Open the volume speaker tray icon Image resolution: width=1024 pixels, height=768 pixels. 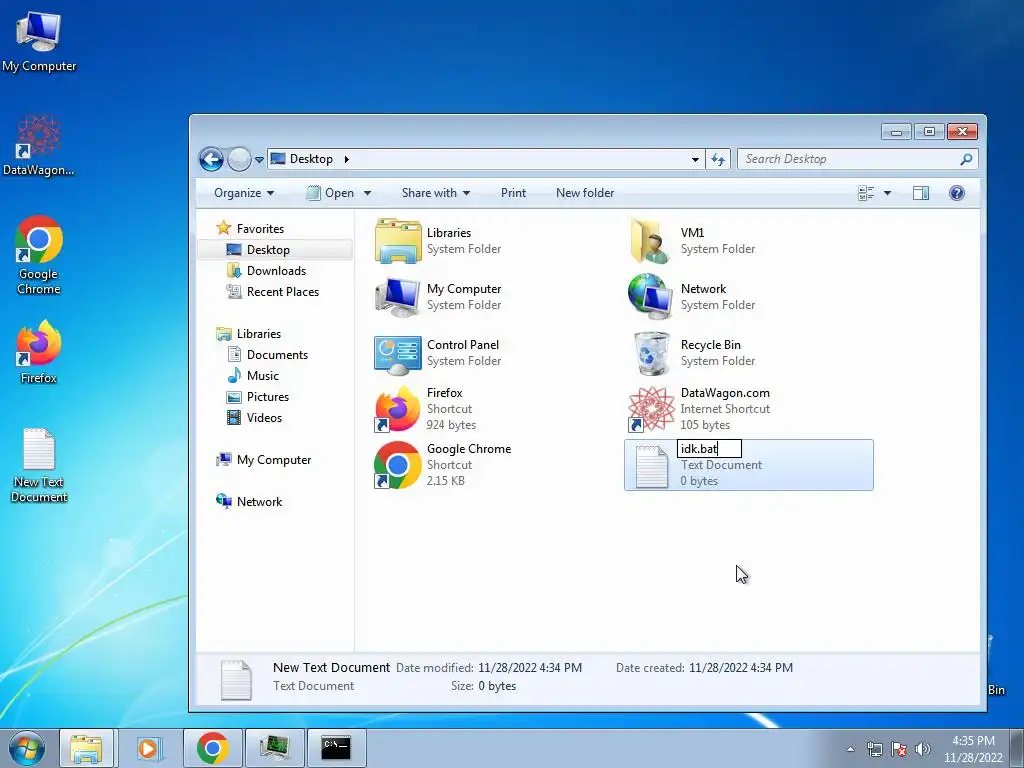tap(922, 749)
